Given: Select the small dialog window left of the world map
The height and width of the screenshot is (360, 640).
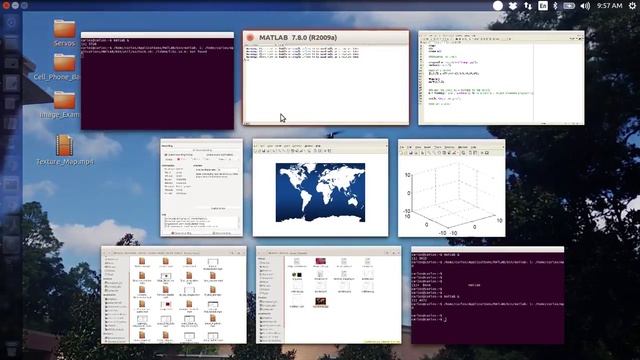Looking at the screenshot, I should pyautogui.click(x=201, y=188).
